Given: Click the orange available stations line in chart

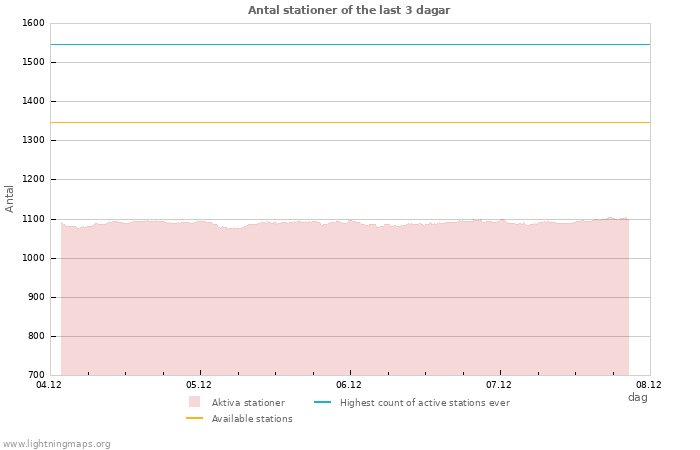Looking at the screenshot, I should tap(350, 122).
